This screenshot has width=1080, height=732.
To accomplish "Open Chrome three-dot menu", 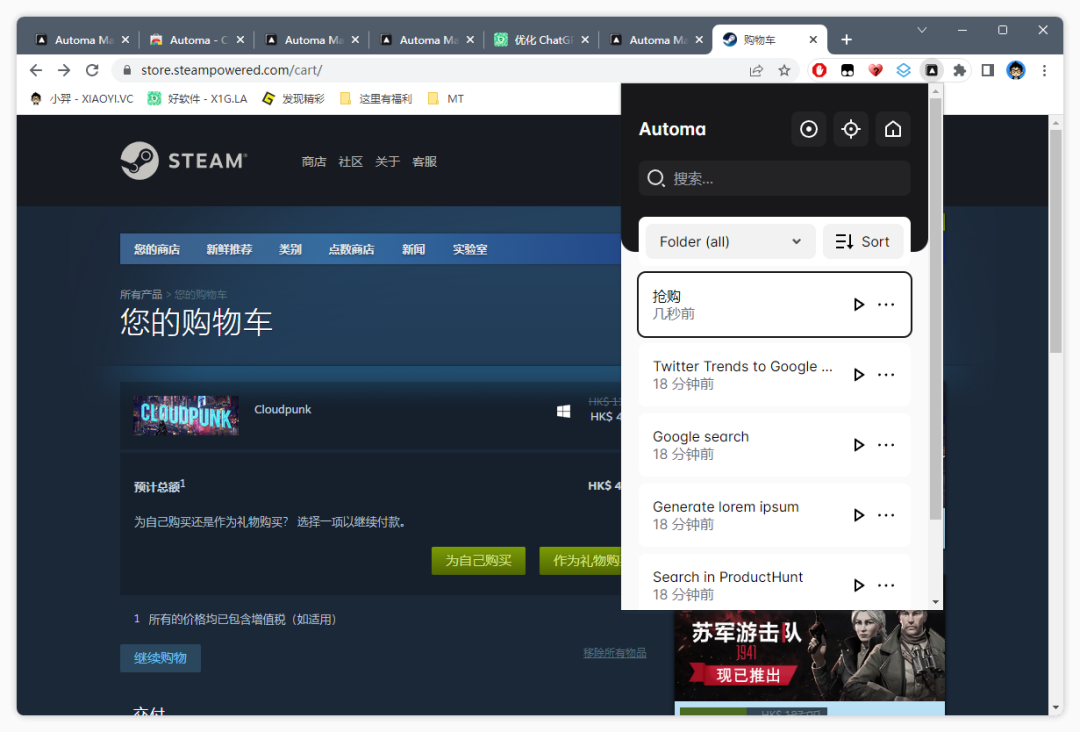I will (1044, 70).
